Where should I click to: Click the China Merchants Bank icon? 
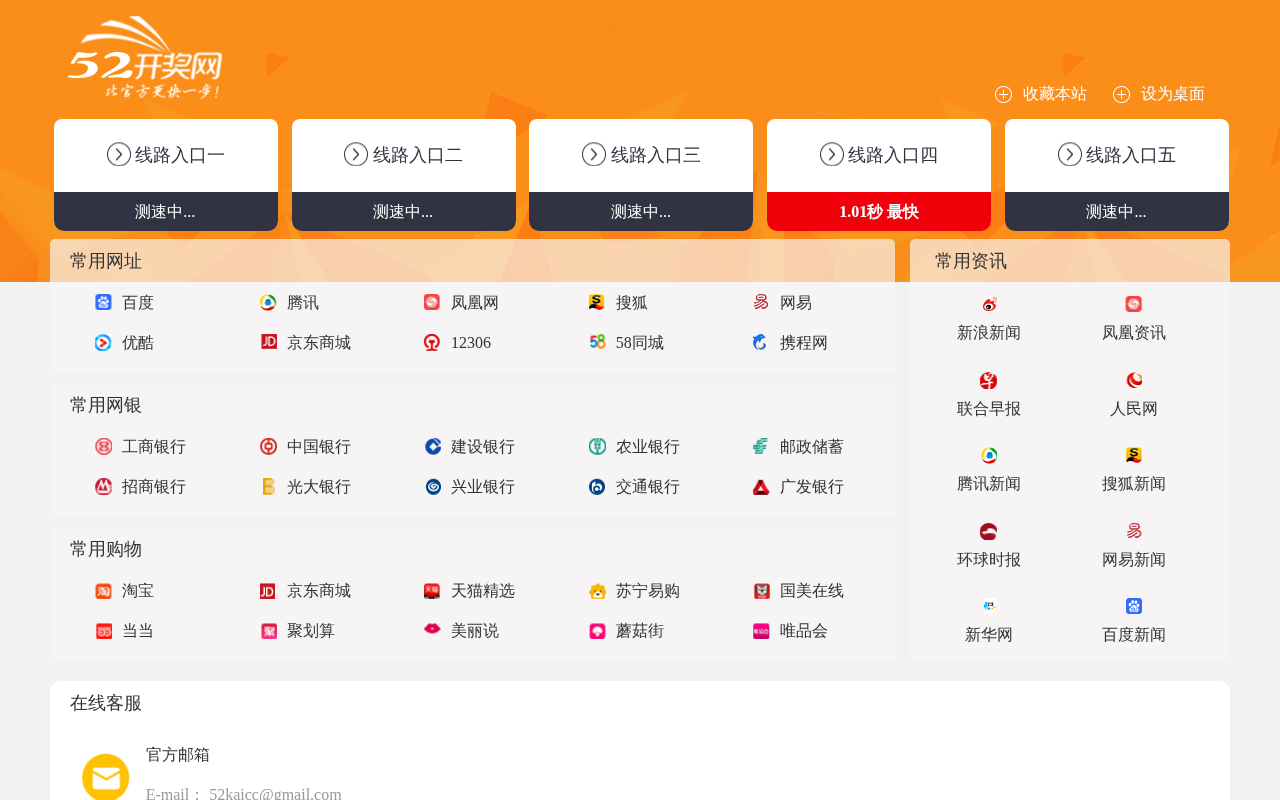click(x=103, y=486)
